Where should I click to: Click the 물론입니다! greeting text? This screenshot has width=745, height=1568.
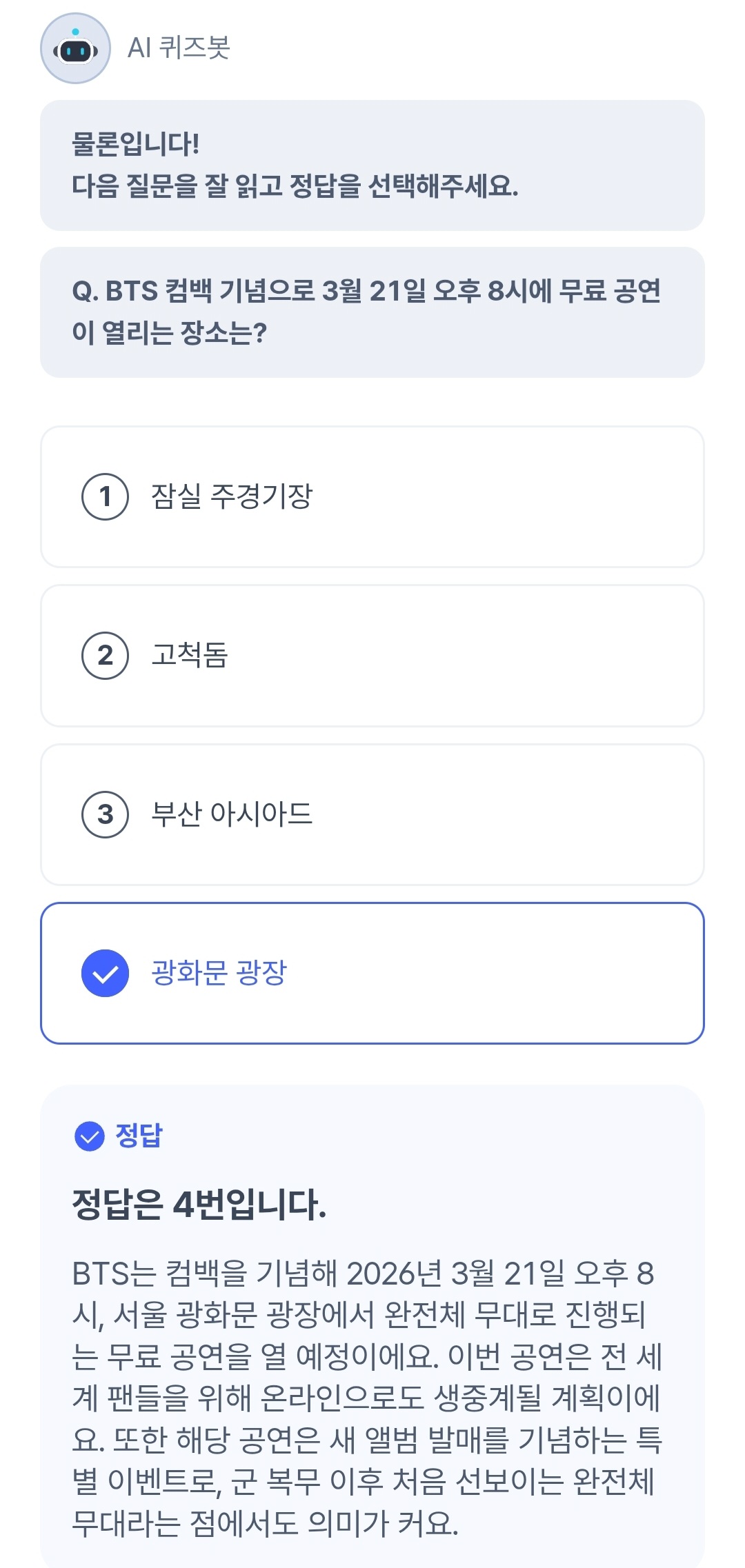(136, 143)
